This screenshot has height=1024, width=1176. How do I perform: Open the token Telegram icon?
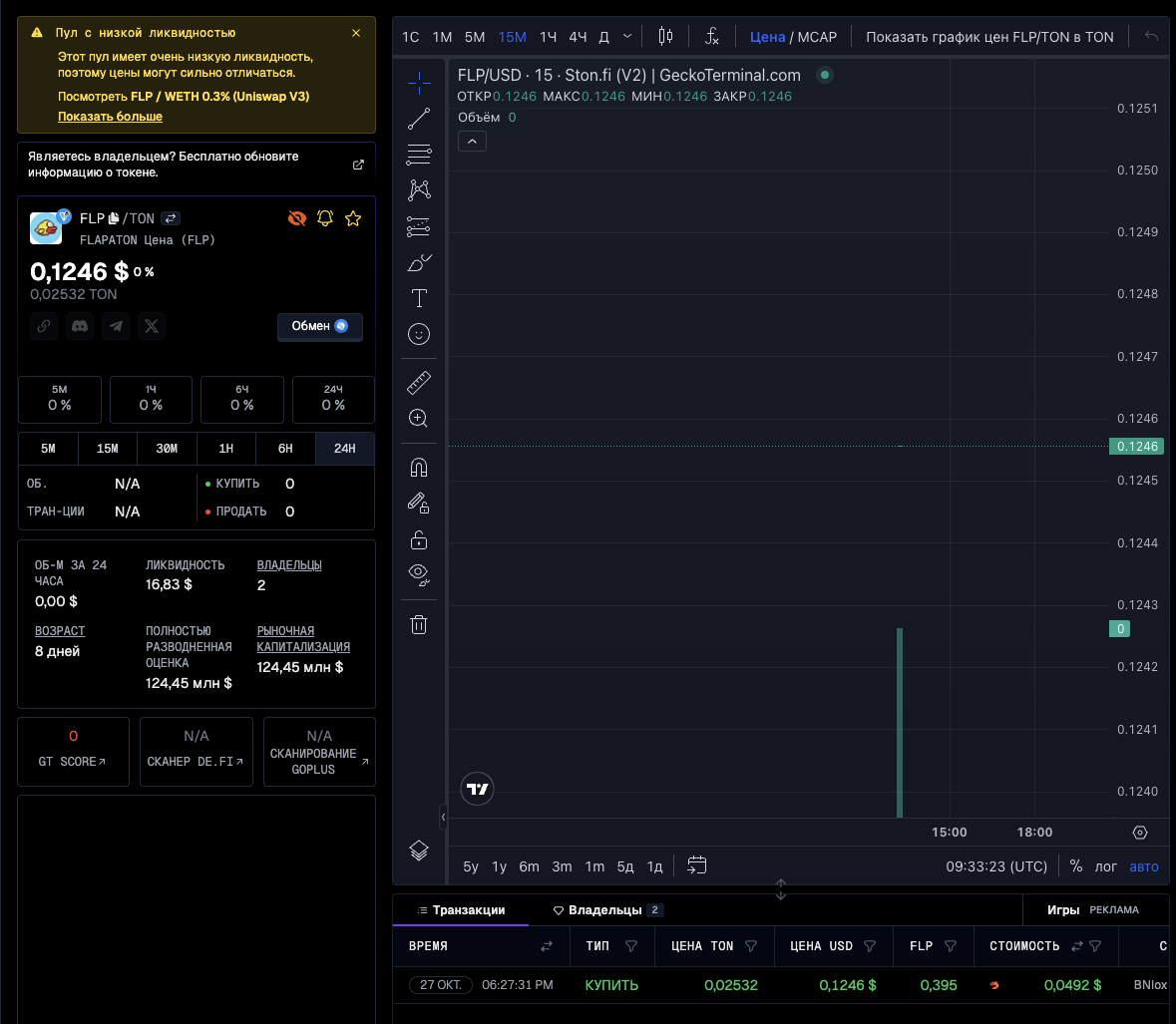pyautogui.click(x=116, y=326)
